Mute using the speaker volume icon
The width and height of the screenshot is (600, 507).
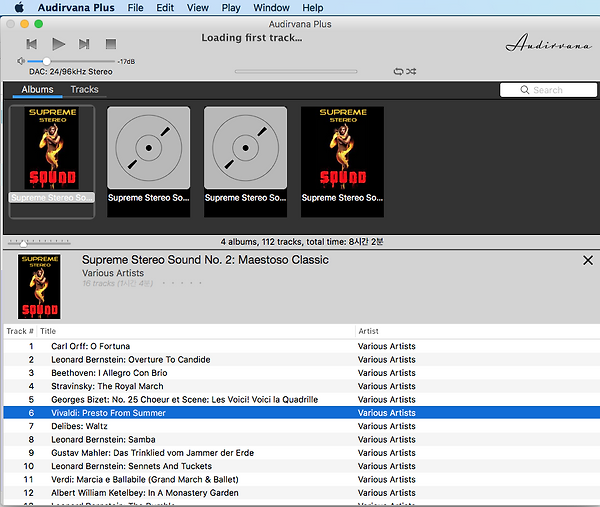click(x=21, y=61)
